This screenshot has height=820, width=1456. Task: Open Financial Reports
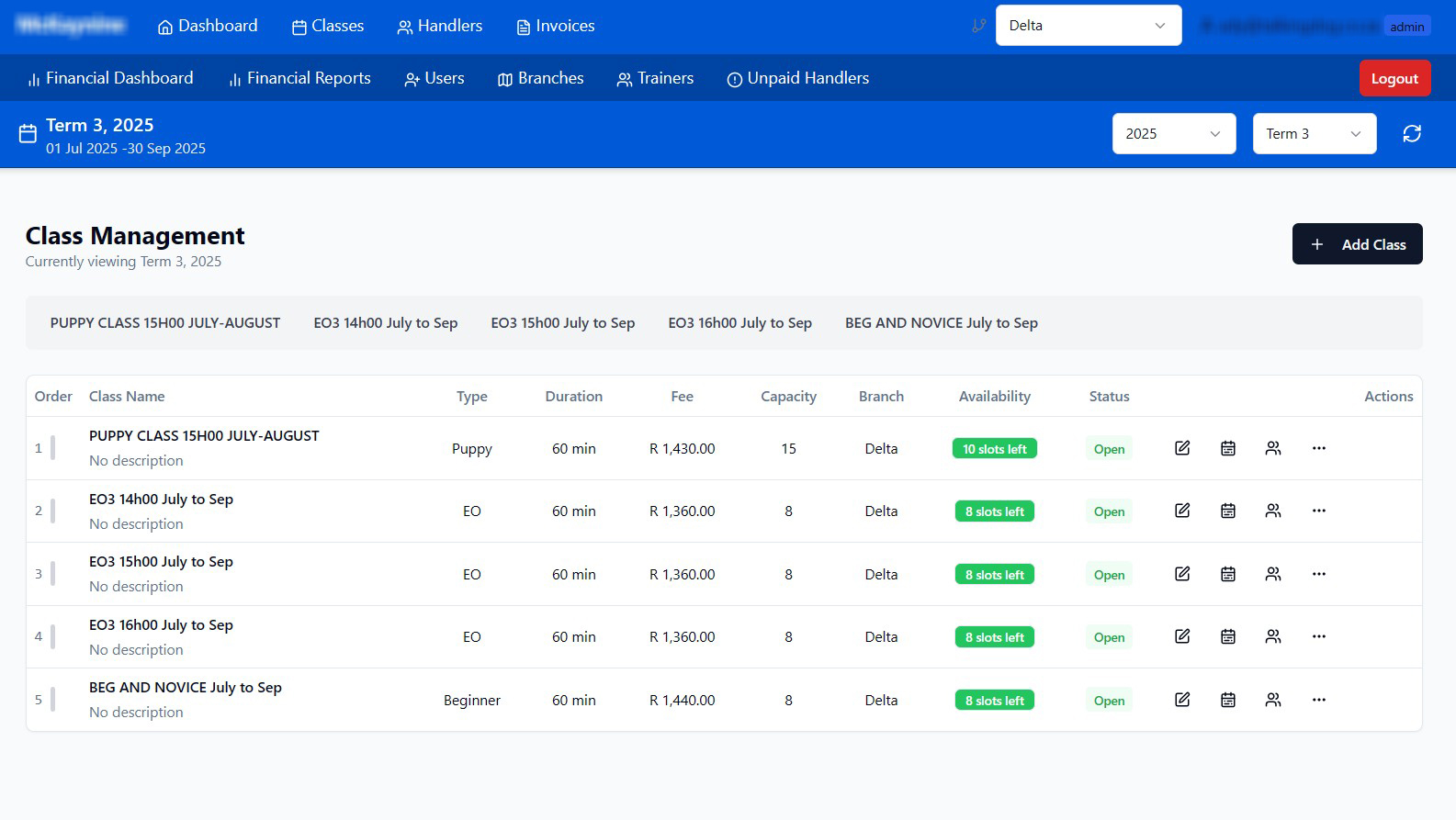(299, 78)
